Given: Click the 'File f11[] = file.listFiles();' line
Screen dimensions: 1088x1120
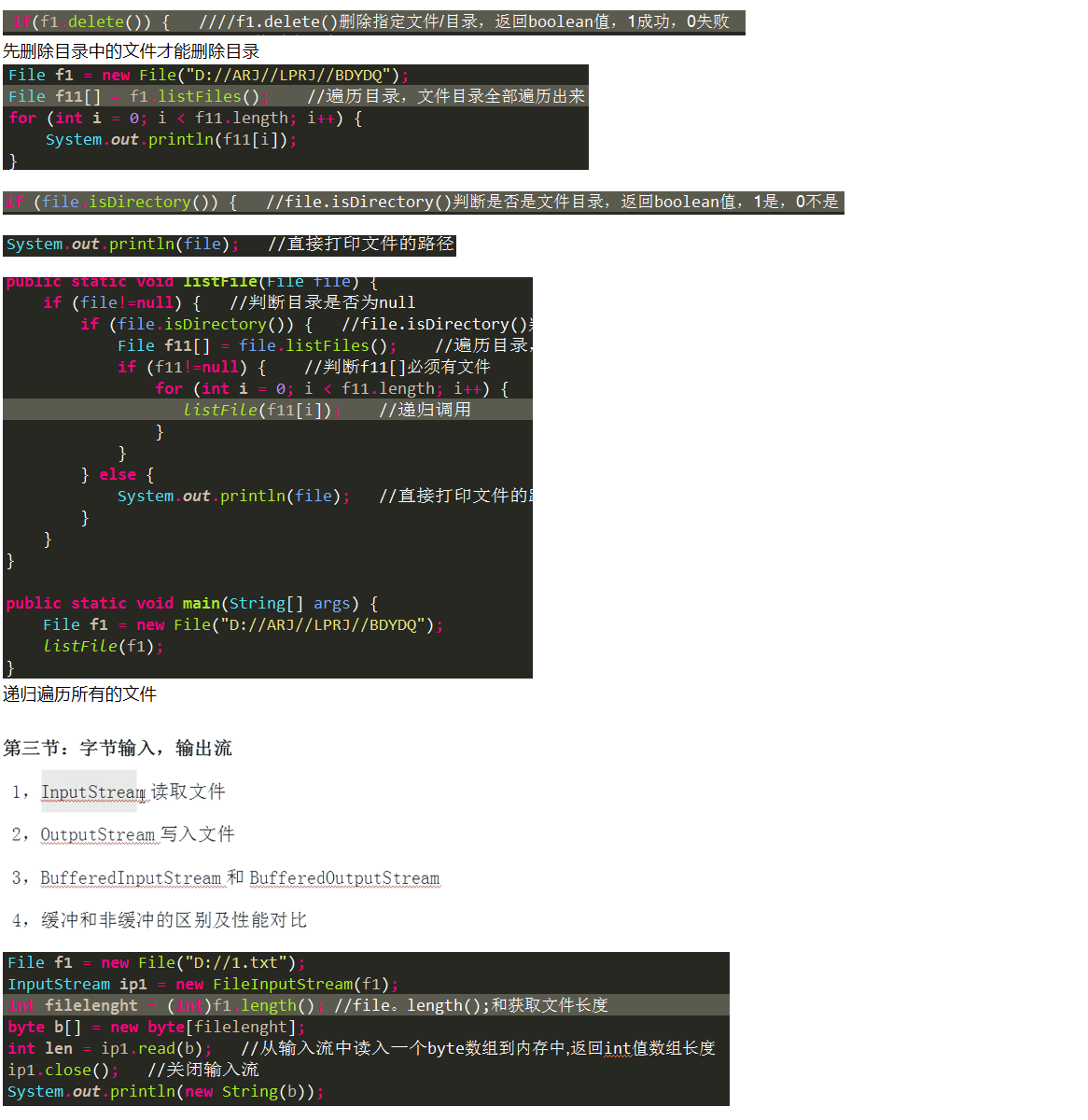Looking at the screenshot, I should point(258,346).
